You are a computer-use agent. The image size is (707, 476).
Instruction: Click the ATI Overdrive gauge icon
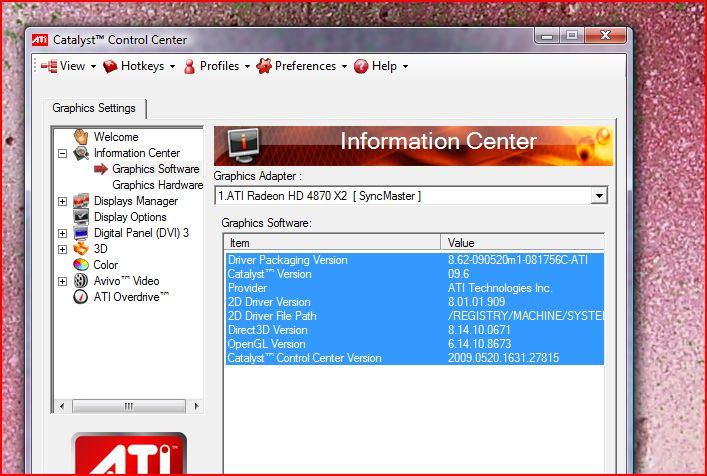tap(81, 297)
